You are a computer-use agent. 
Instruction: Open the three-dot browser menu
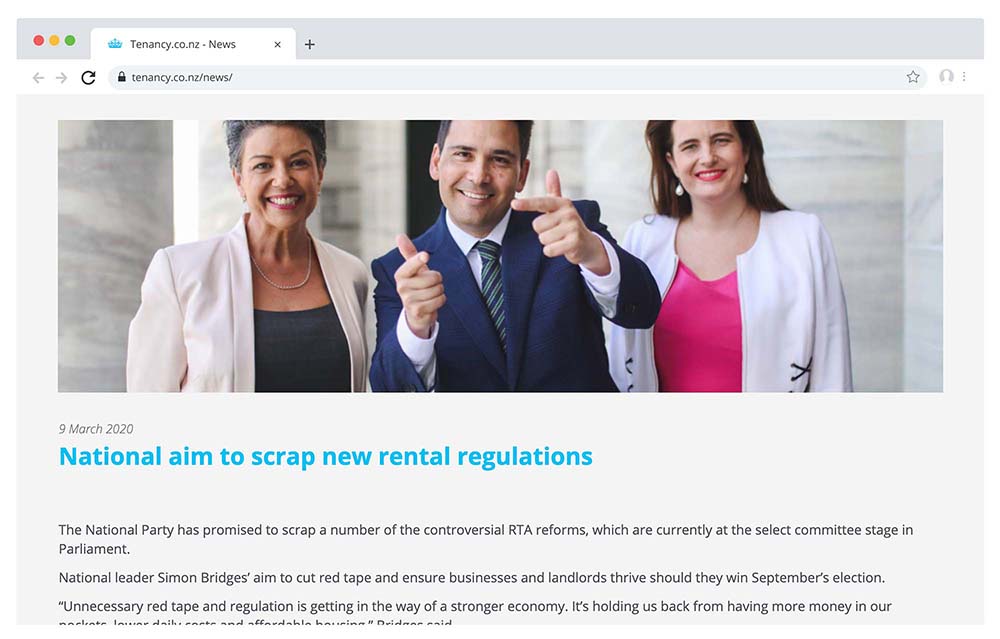(x=964, y=77)
